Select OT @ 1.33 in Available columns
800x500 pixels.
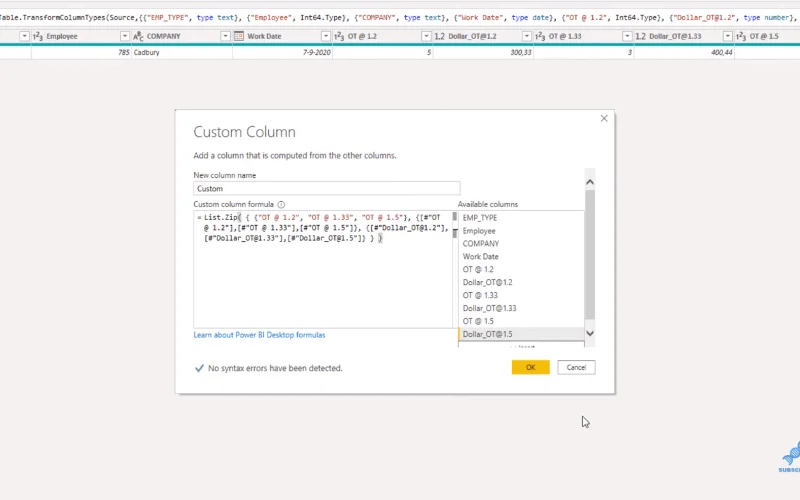pos(521,295)
